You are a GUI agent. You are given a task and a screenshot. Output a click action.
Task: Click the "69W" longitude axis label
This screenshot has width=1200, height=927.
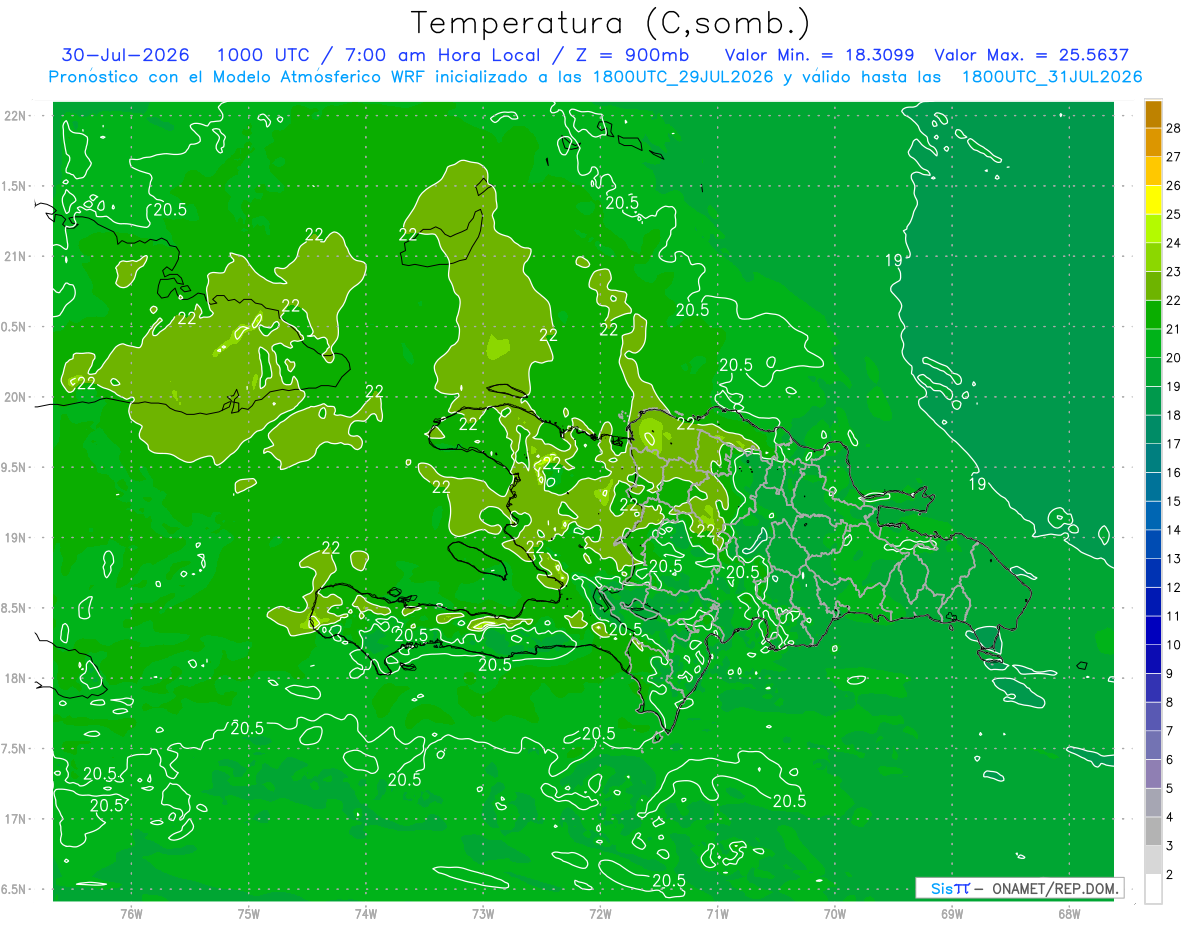pos(952,913)
